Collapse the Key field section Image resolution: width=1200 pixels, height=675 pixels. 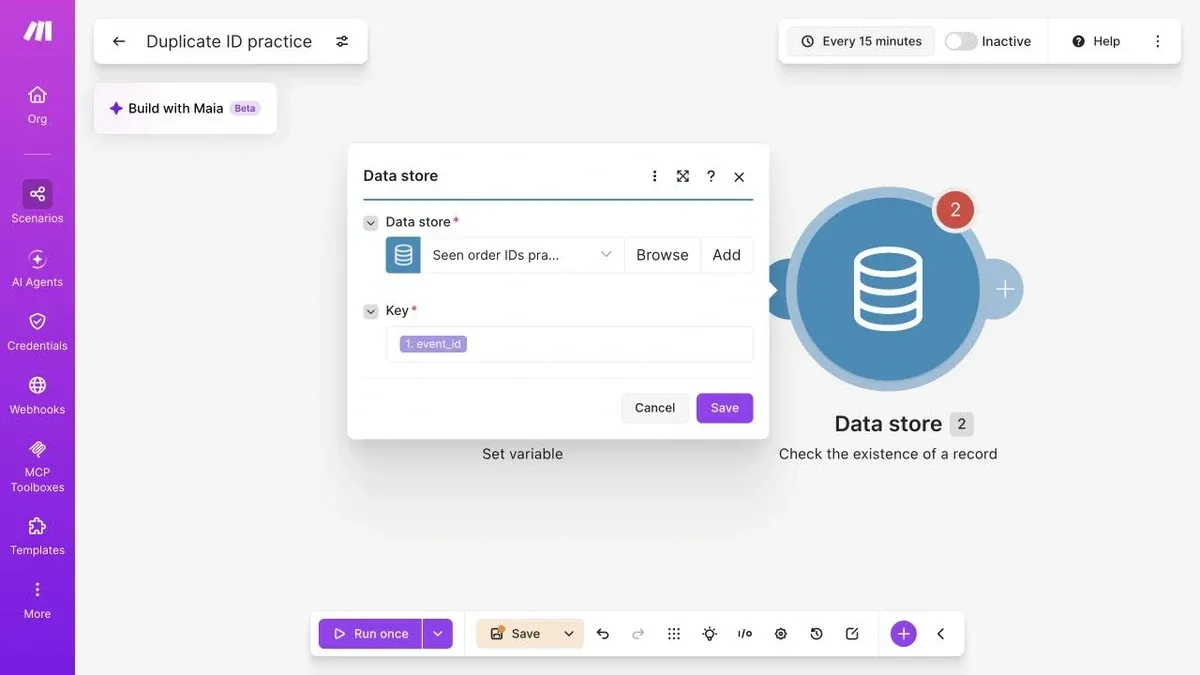coord(371,312)
